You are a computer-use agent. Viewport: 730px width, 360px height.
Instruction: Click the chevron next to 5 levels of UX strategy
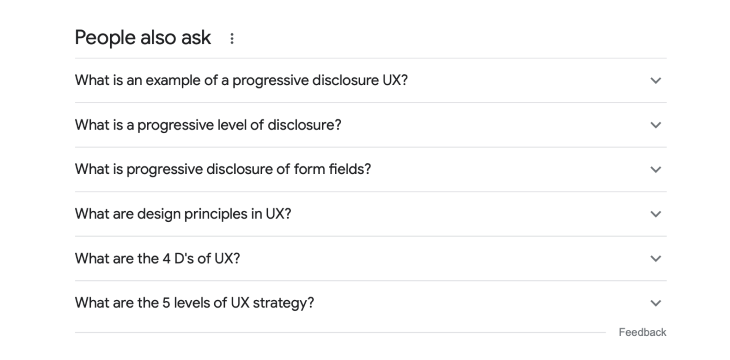click(656, 303)
